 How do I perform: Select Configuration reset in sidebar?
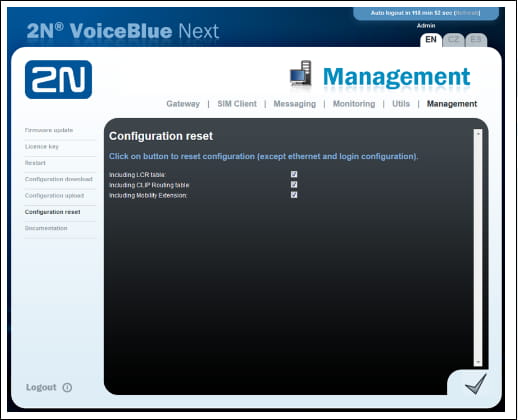pos(52,212)
